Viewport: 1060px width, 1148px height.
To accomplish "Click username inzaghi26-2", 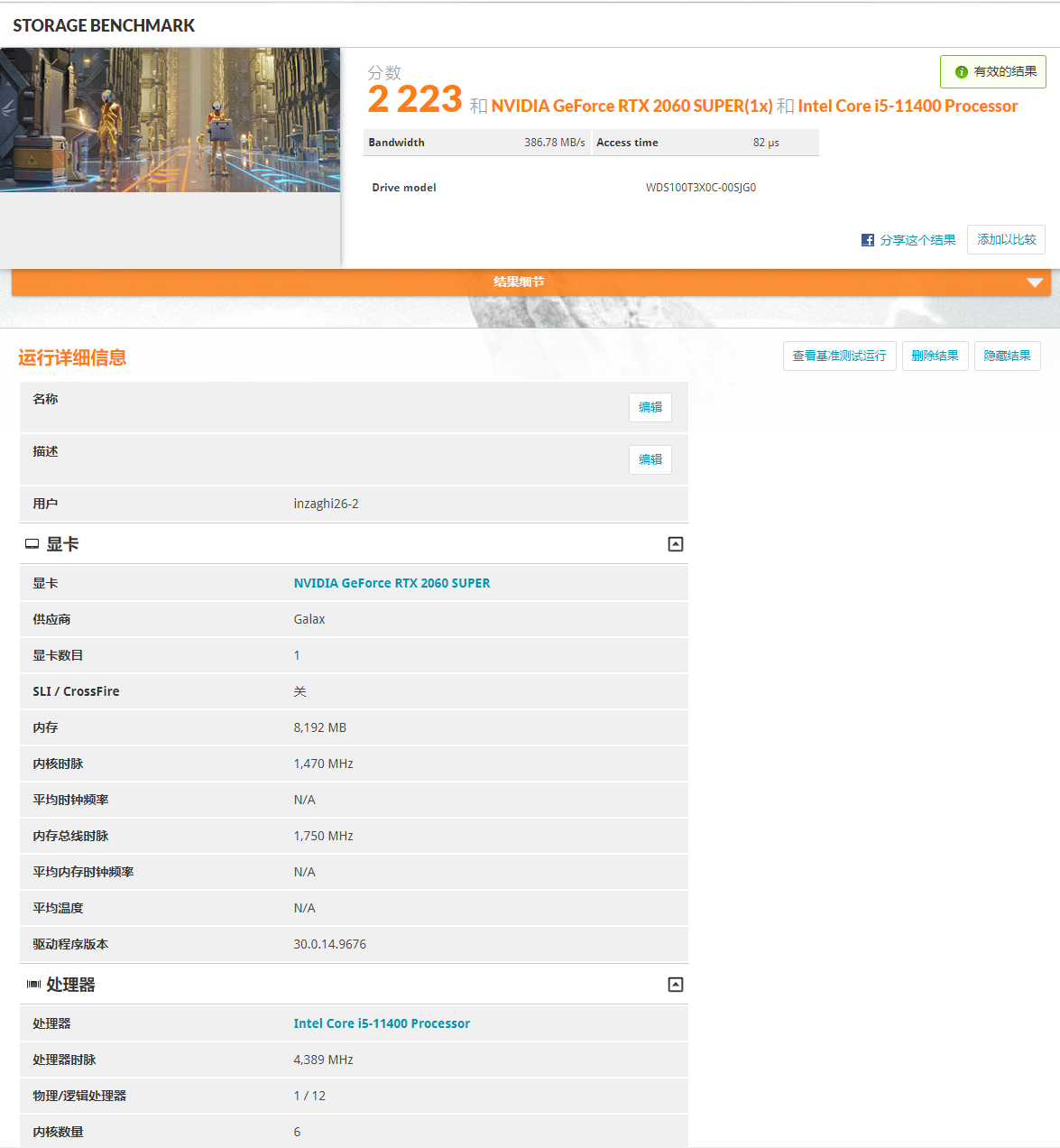I will [326, 504].
